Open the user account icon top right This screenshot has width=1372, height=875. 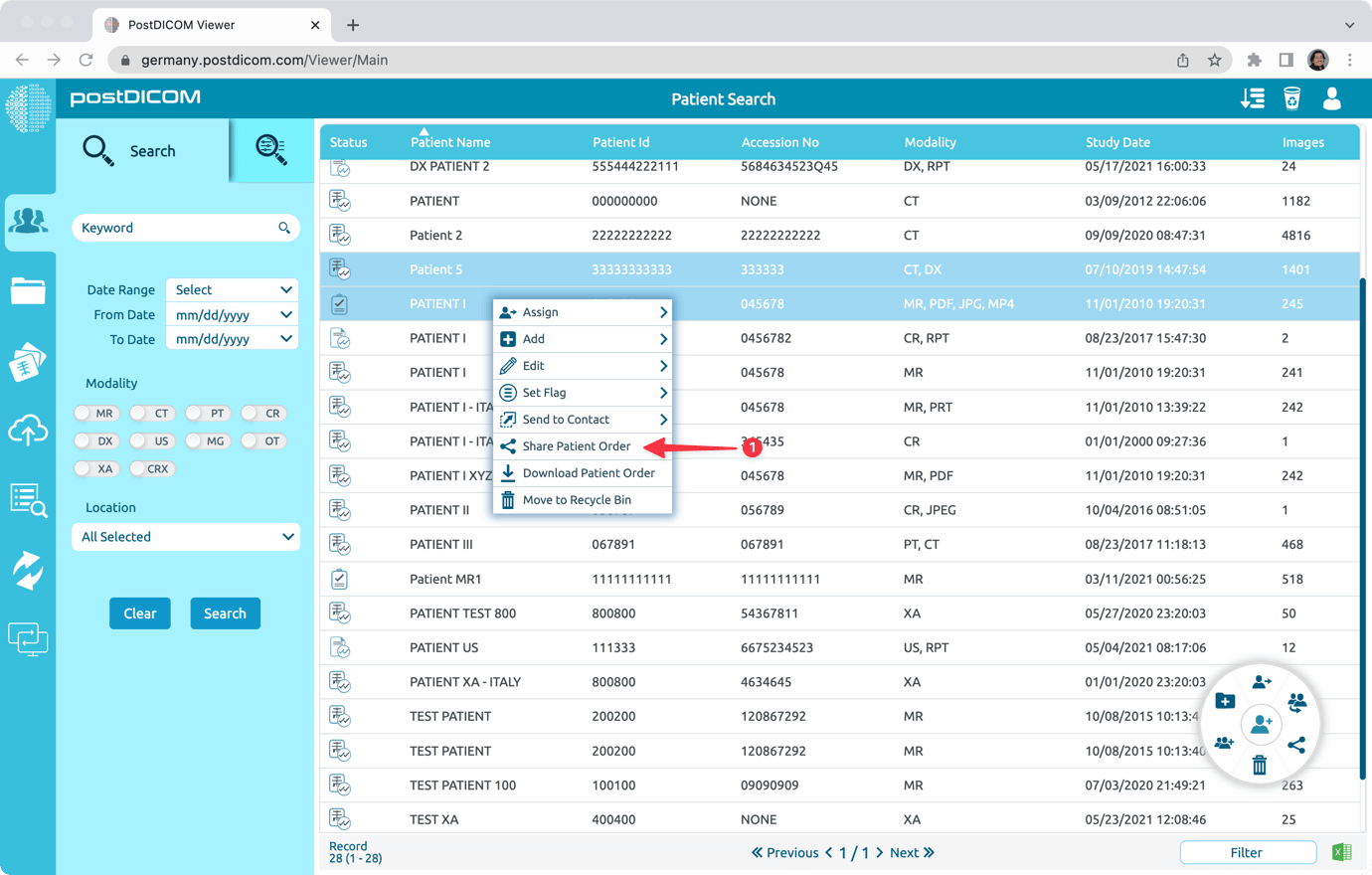coord(1331,98)
